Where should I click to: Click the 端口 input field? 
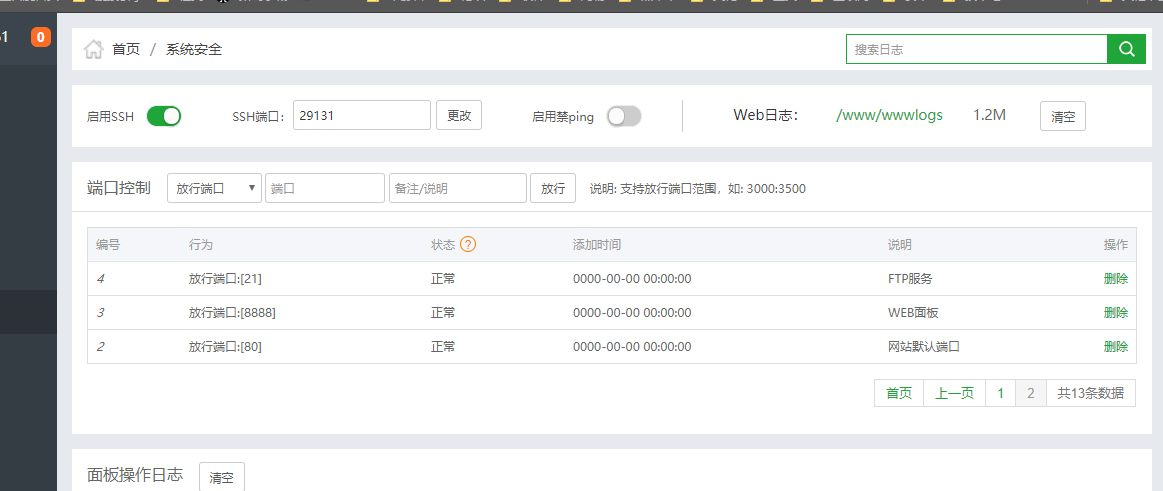[325, 188]
